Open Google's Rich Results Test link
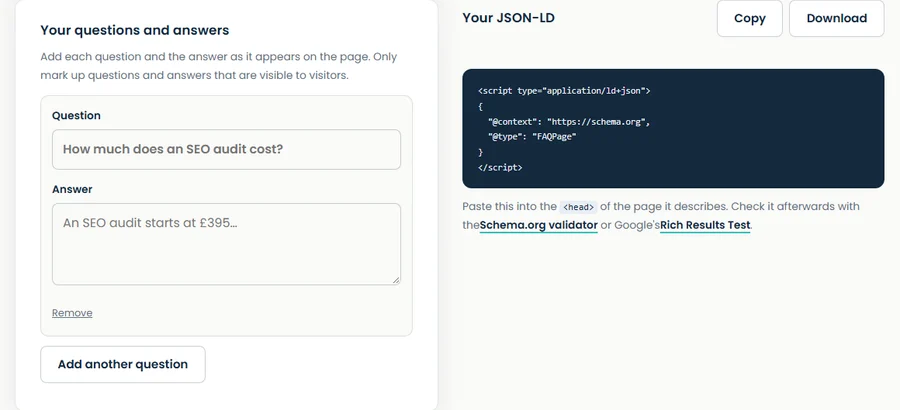 coord(705,225)
